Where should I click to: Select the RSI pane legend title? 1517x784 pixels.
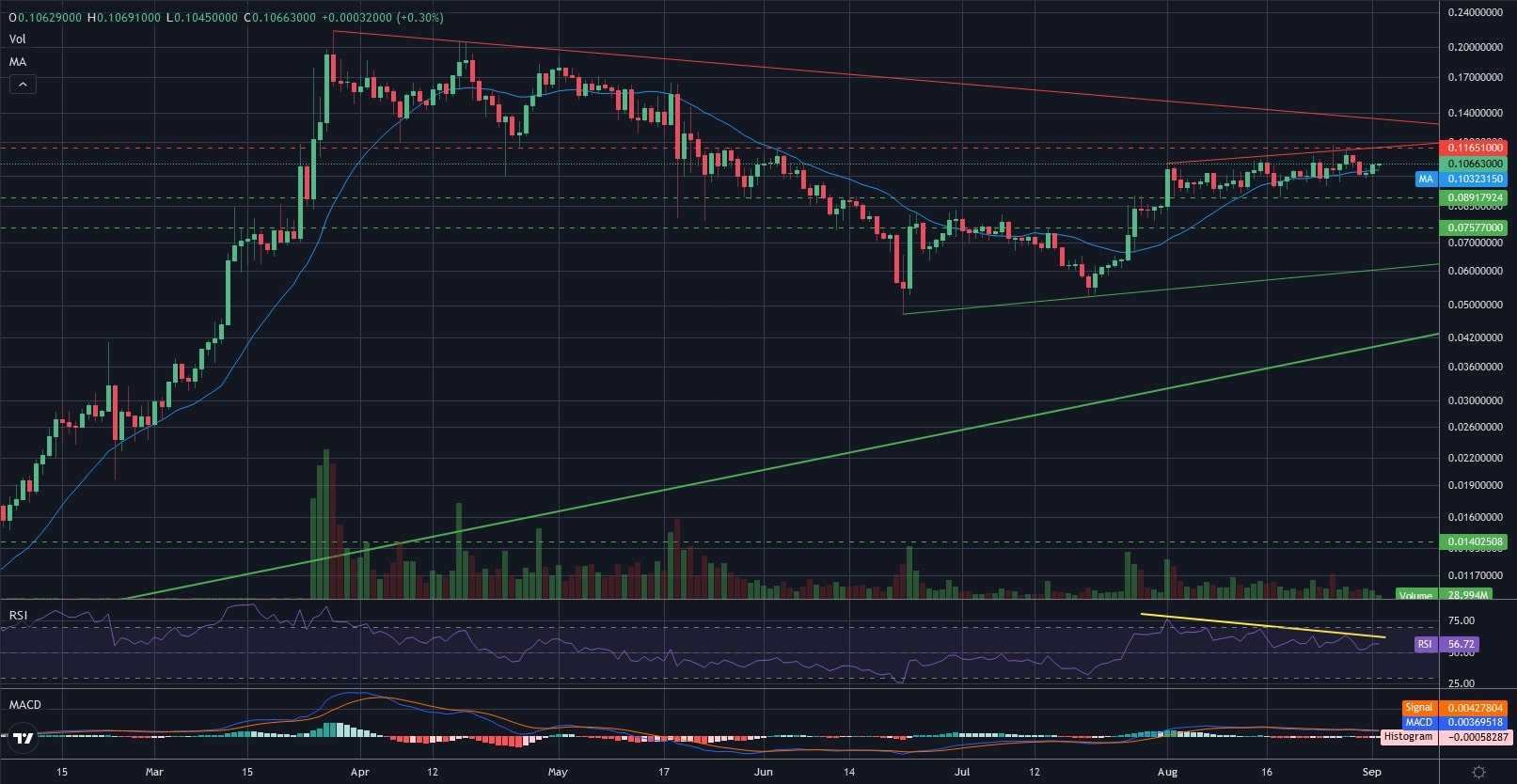(x=18, y=616)
